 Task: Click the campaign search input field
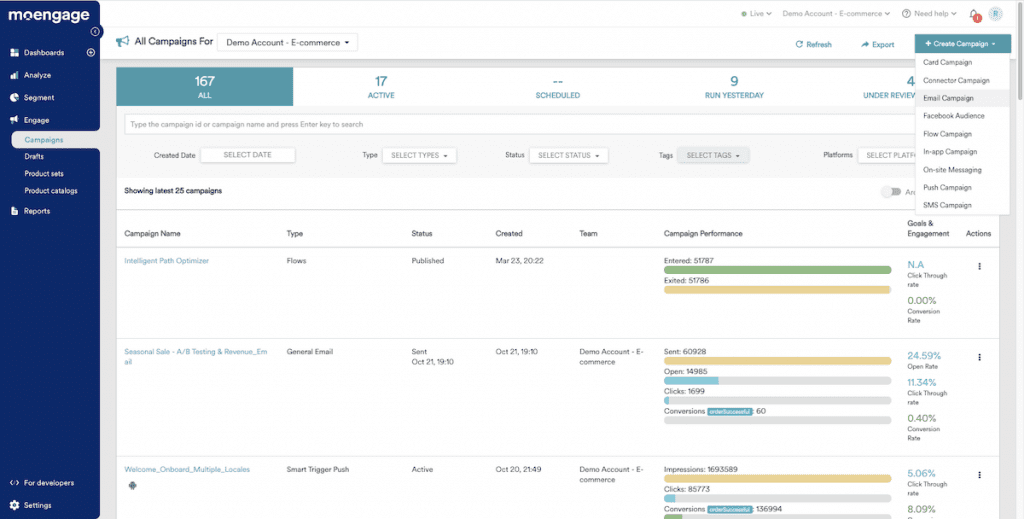520,124
